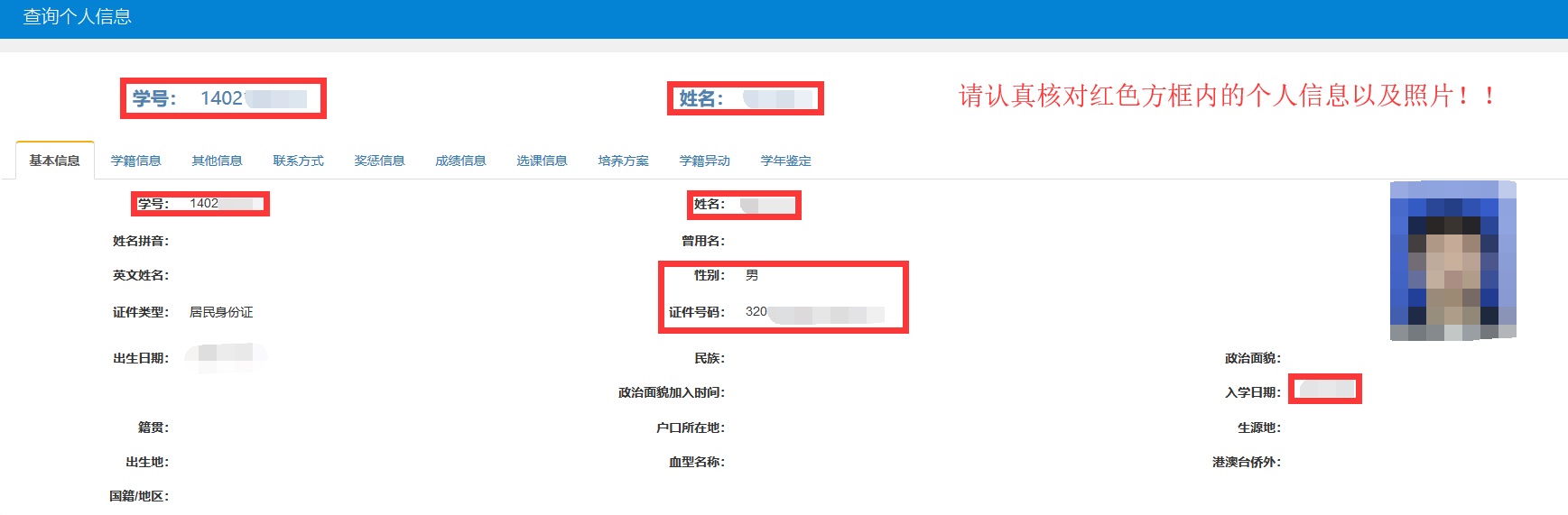
Task: Open the 学年鉴定 tab
Action: pos(785,161)
